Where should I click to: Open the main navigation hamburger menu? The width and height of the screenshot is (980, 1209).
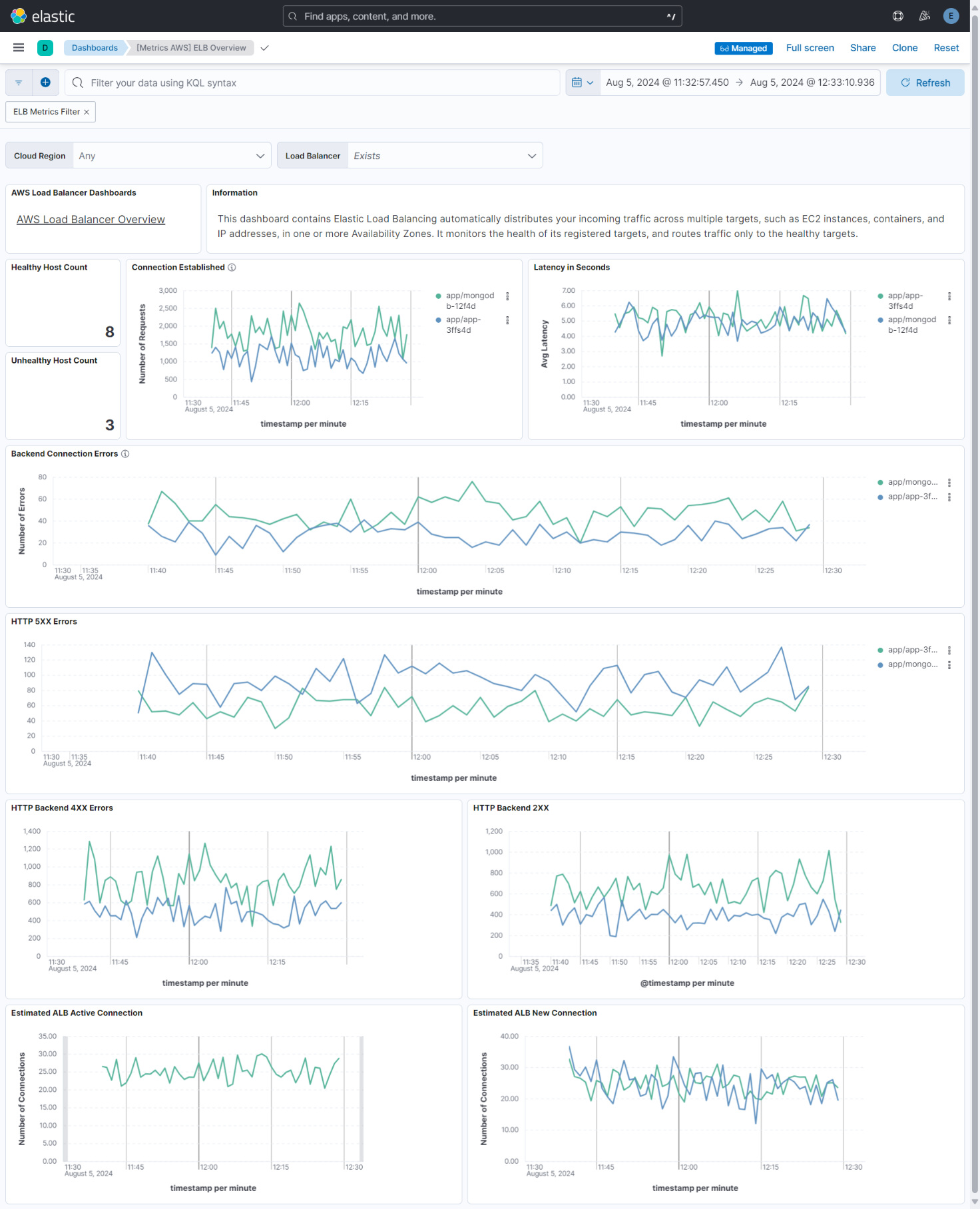click(19, 48)
